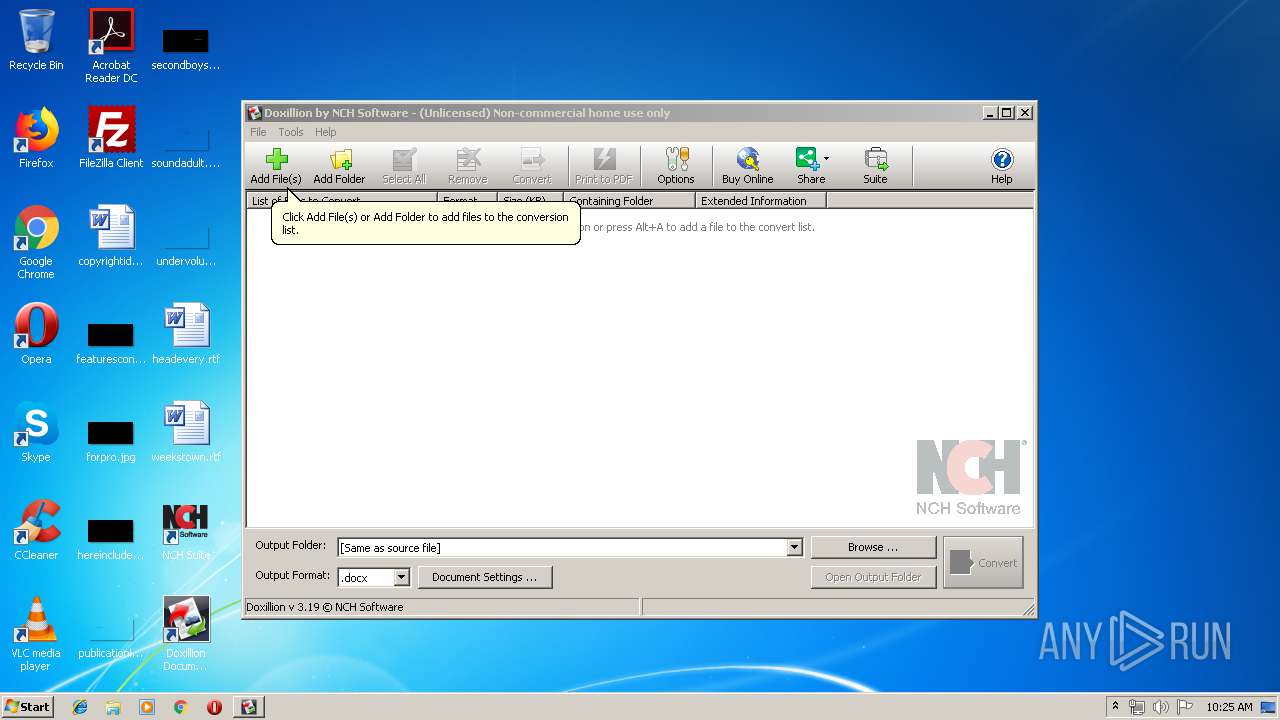
Task: Open the Skype desktop shortcut
Action: click(x=36, y=433)
